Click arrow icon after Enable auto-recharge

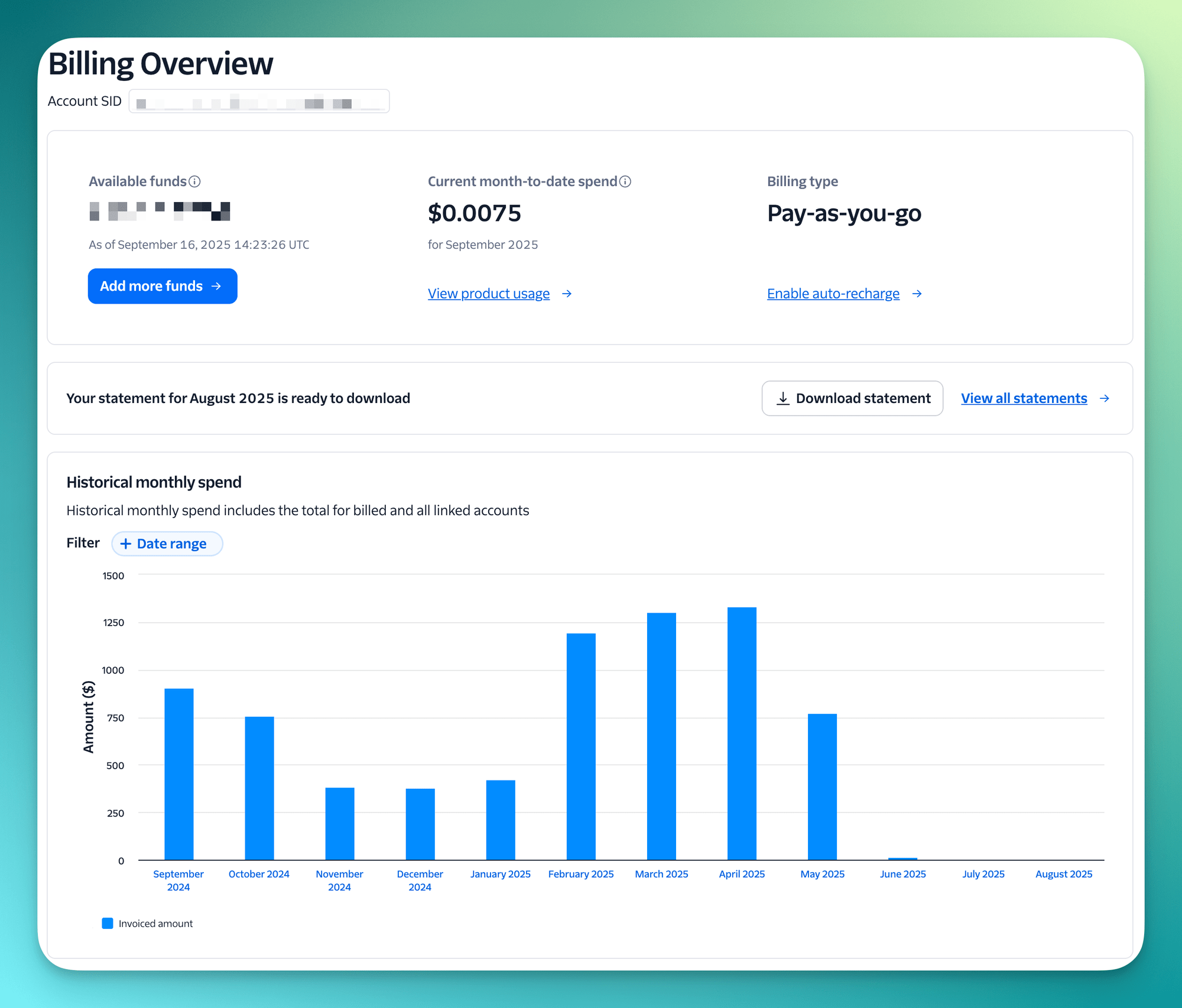pyautogui.click(x=917, y=294)
